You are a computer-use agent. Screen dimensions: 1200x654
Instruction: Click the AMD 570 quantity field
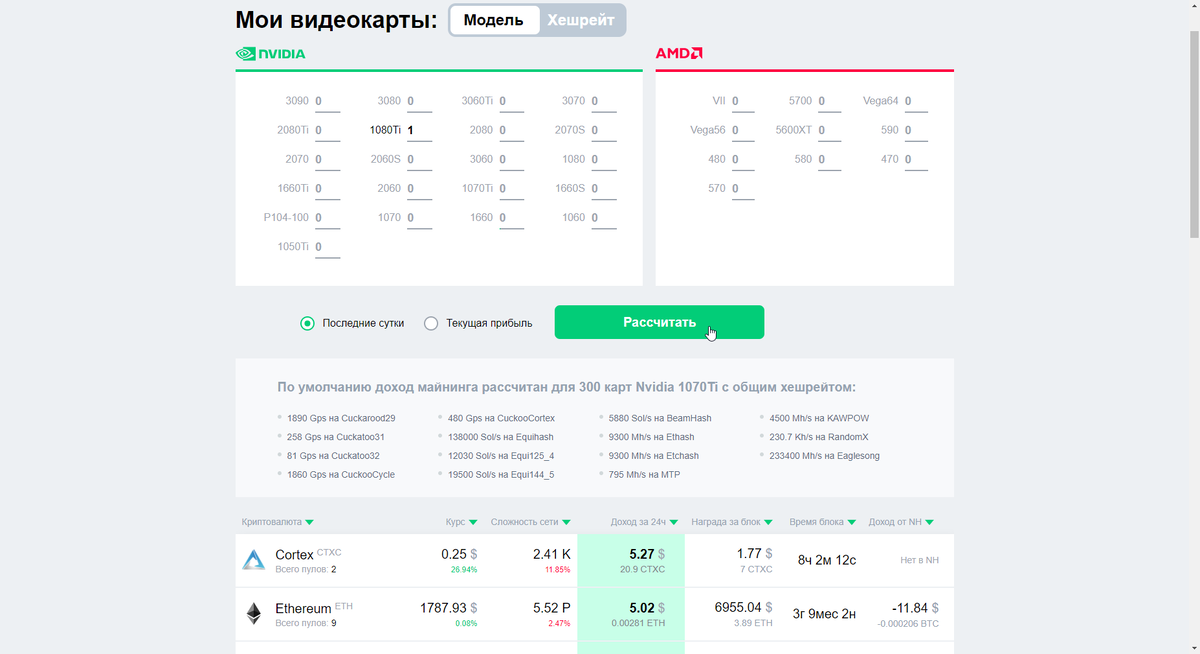pos(743,188)
